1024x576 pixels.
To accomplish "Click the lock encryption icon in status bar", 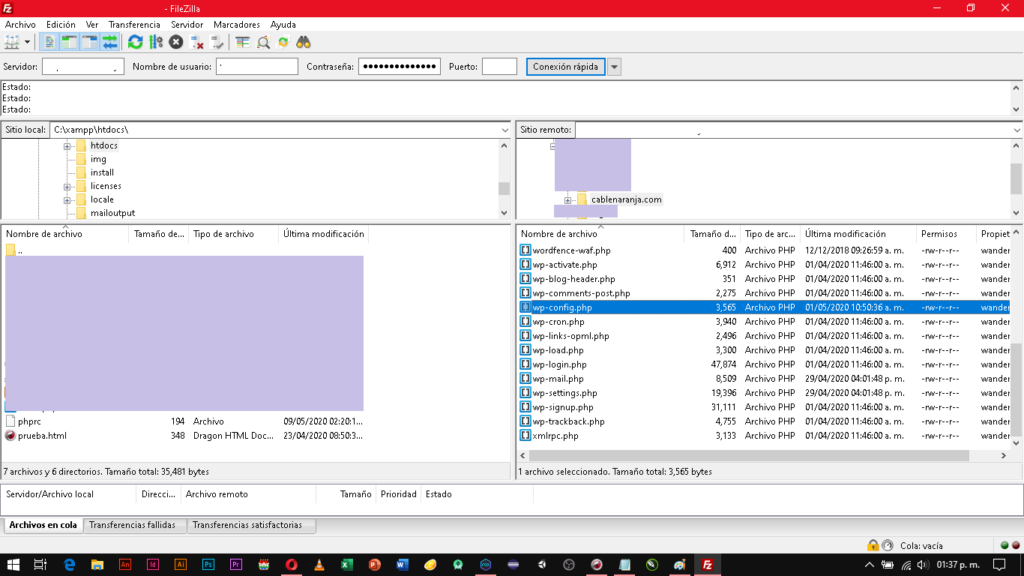I will pyautogui.click(x=872, y=545).
